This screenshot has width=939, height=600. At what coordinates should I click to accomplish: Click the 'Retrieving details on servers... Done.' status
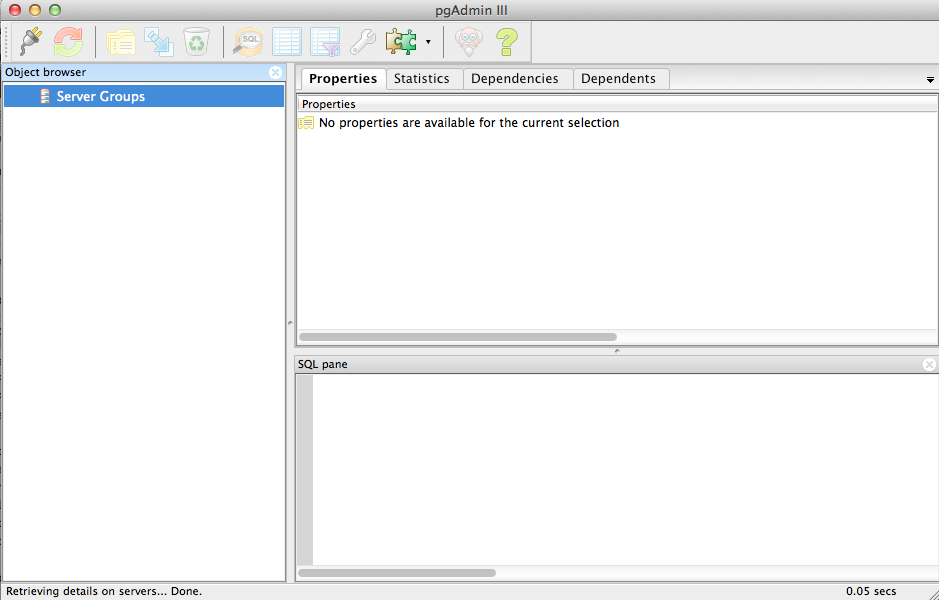click(104, 591)
